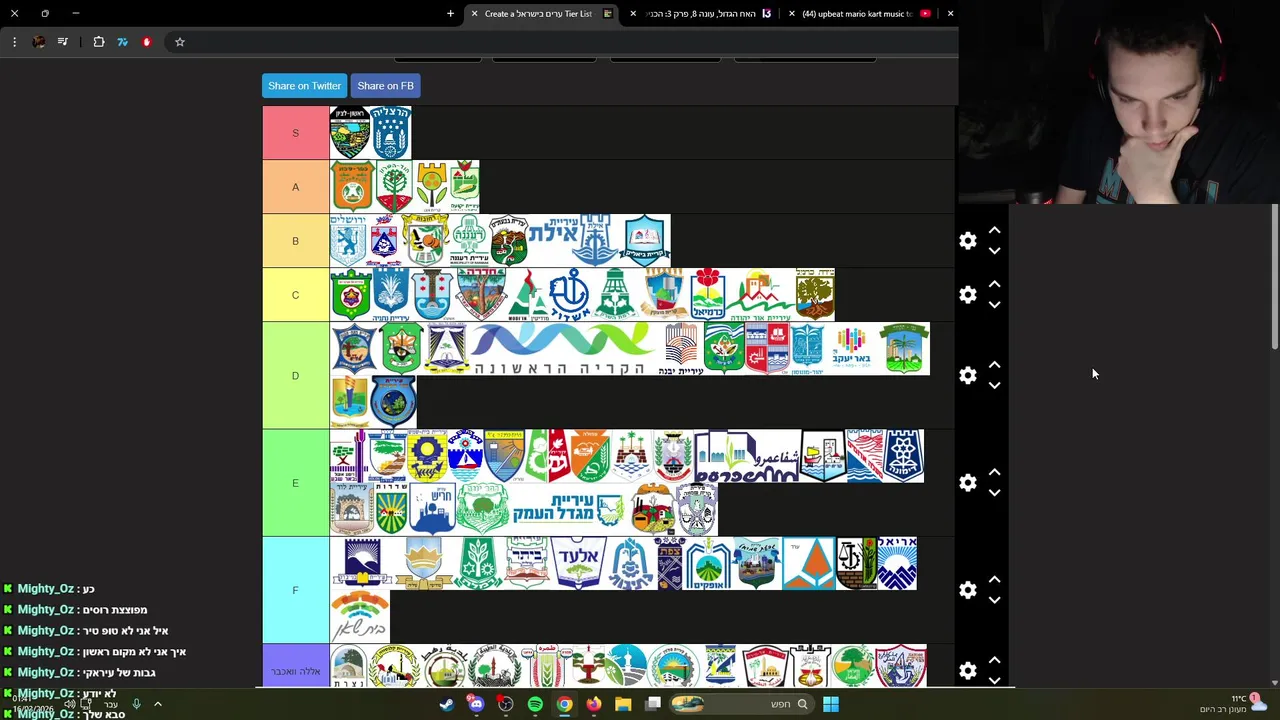Move tier C row down with arrow
The width and height of the screenshot is (1280, 720).
coord(994,305)
